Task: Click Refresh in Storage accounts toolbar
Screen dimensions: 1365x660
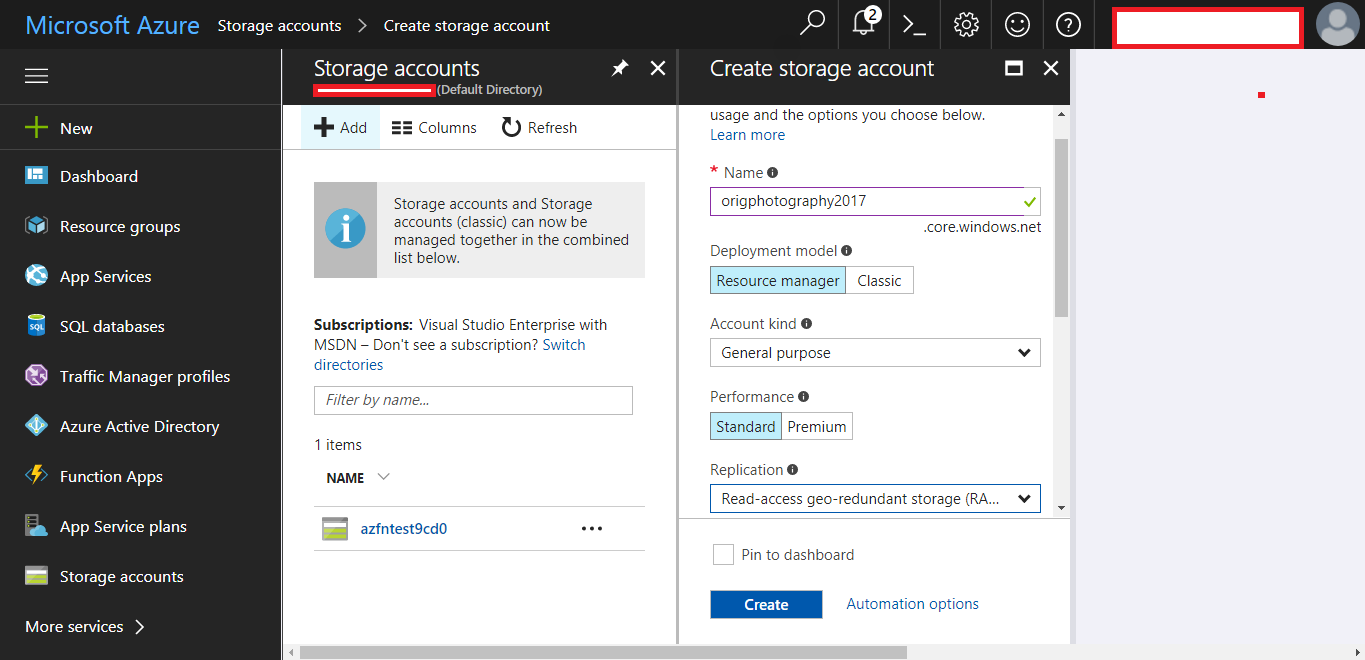Action: pos(539,128)
